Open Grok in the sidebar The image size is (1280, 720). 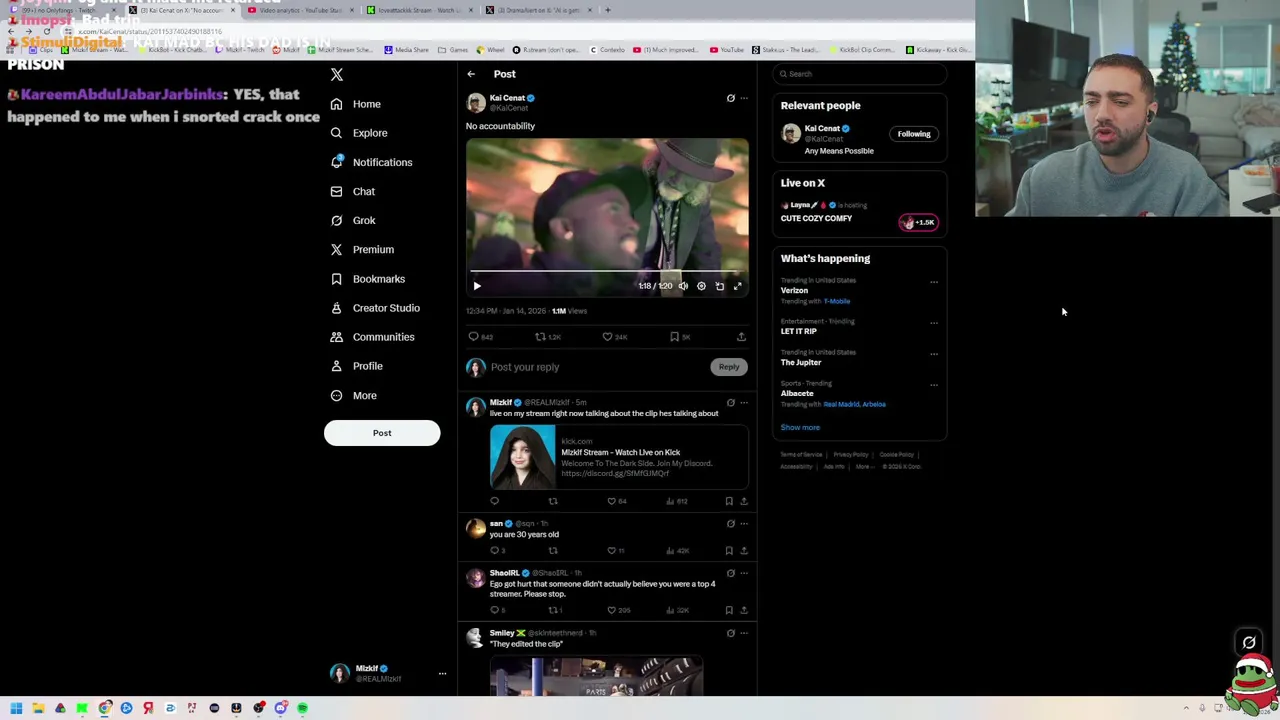point(353,220)
